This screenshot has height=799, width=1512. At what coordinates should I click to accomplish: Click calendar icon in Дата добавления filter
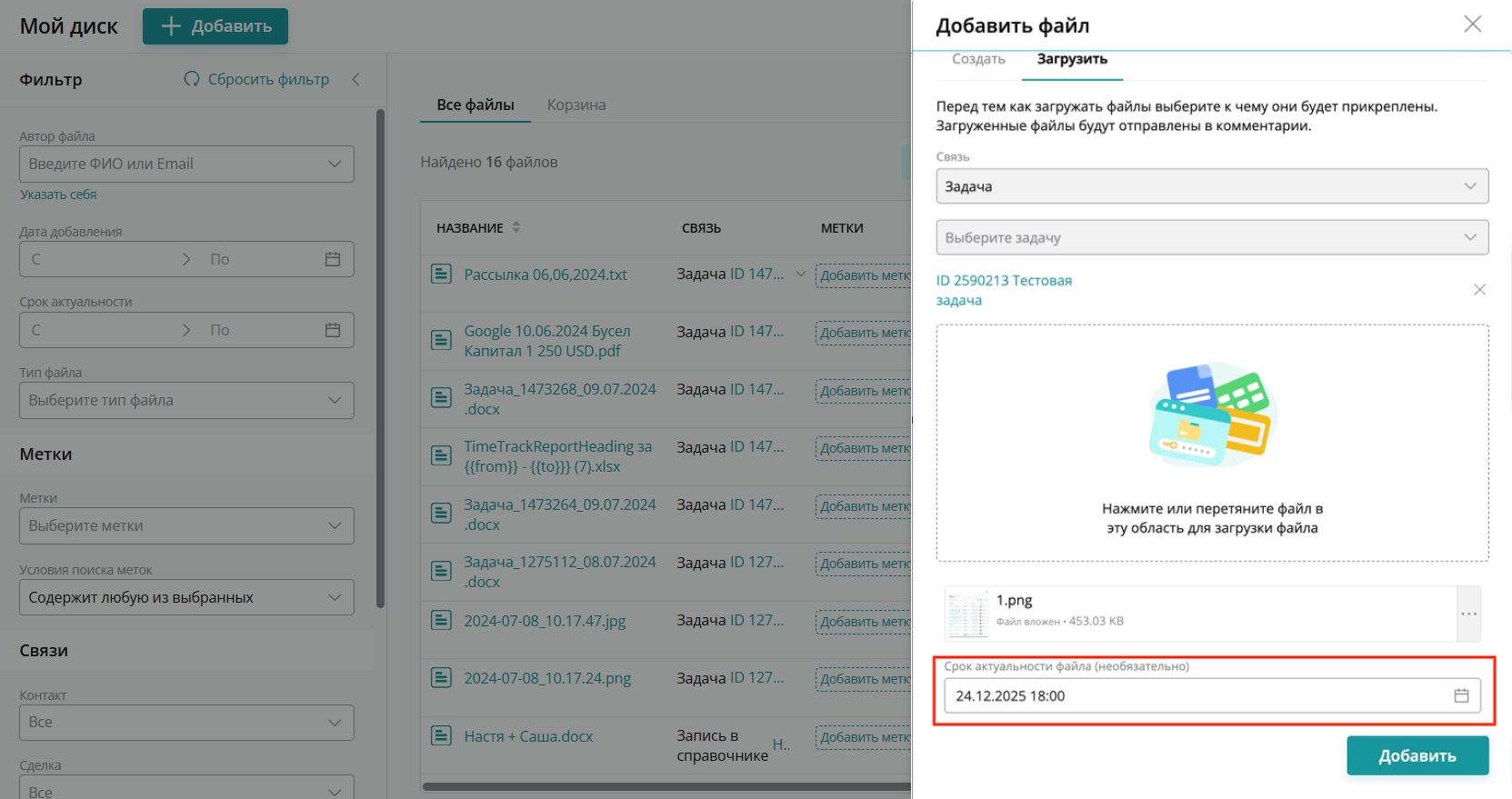pyautogui.click(x=333, y=259)
